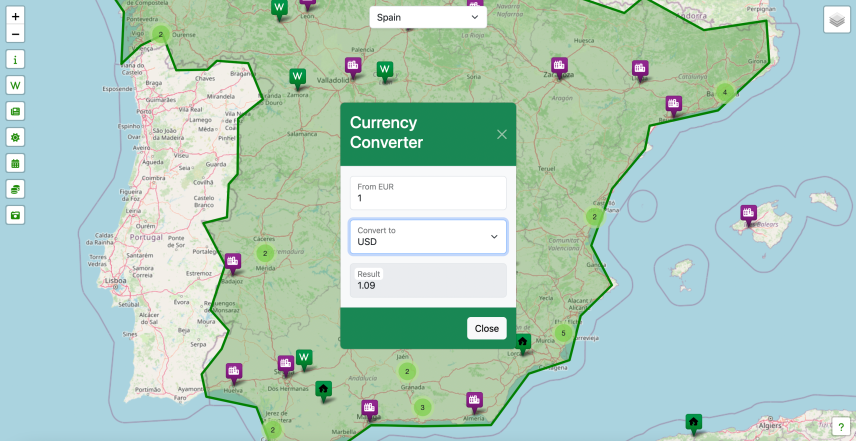
Task: Open the weather sun icon tool
Action: pyautogui.click(x=15, y=137)
